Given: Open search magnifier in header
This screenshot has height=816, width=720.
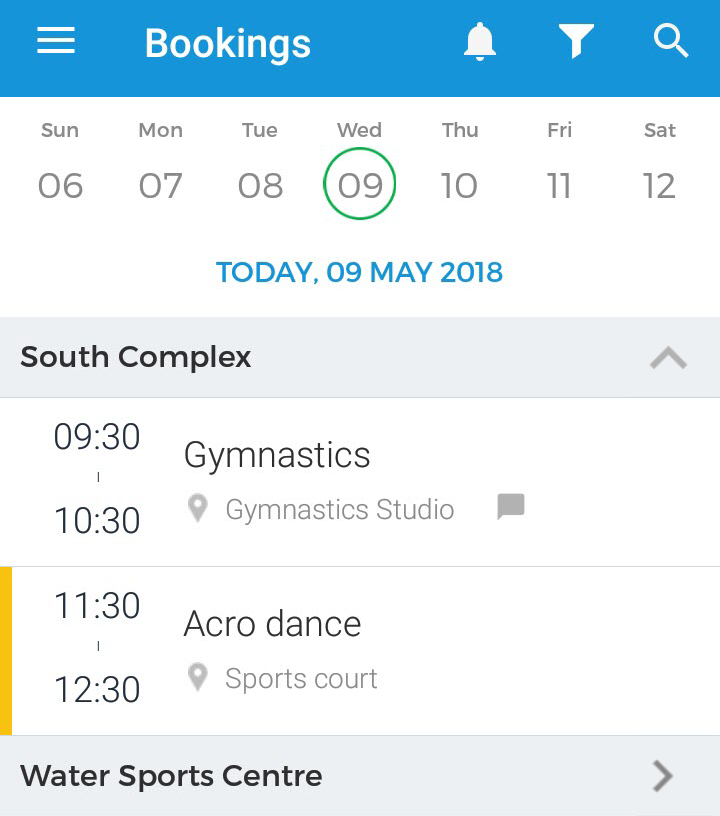Looking at the screenshot, I should pos(671,41).
